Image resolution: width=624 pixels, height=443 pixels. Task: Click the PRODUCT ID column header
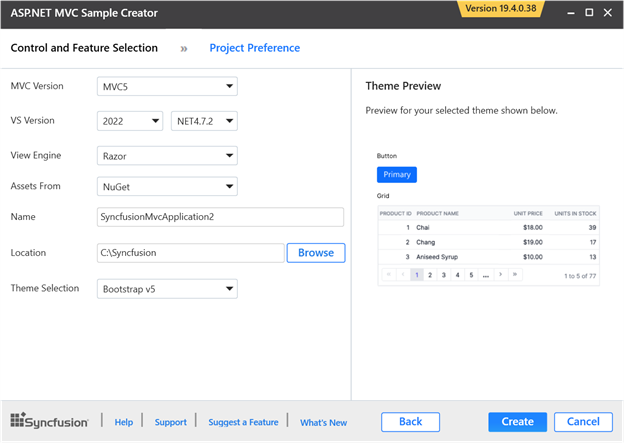tap(395, 213)
